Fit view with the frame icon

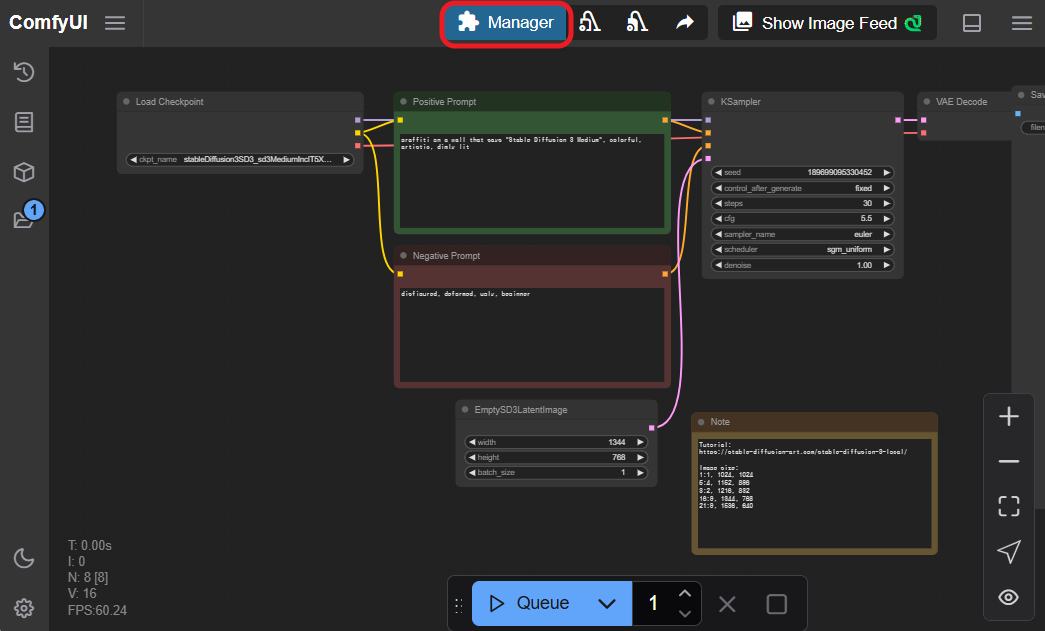1008,506
